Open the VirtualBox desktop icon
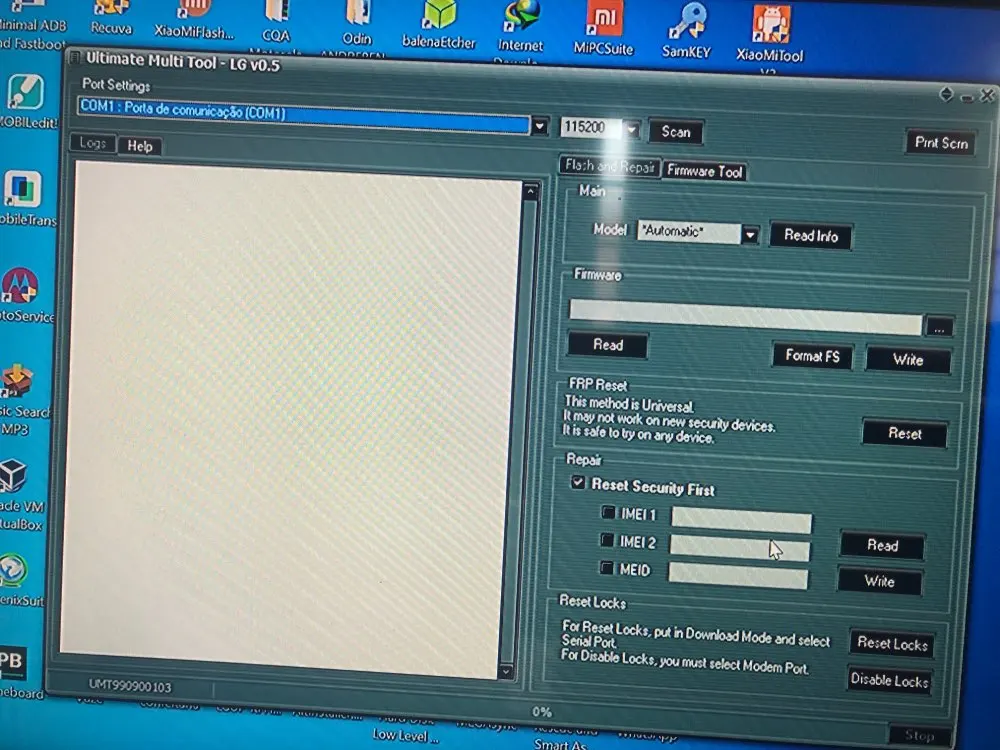Screen dimensions: 1000x750 tap(18, 496)
